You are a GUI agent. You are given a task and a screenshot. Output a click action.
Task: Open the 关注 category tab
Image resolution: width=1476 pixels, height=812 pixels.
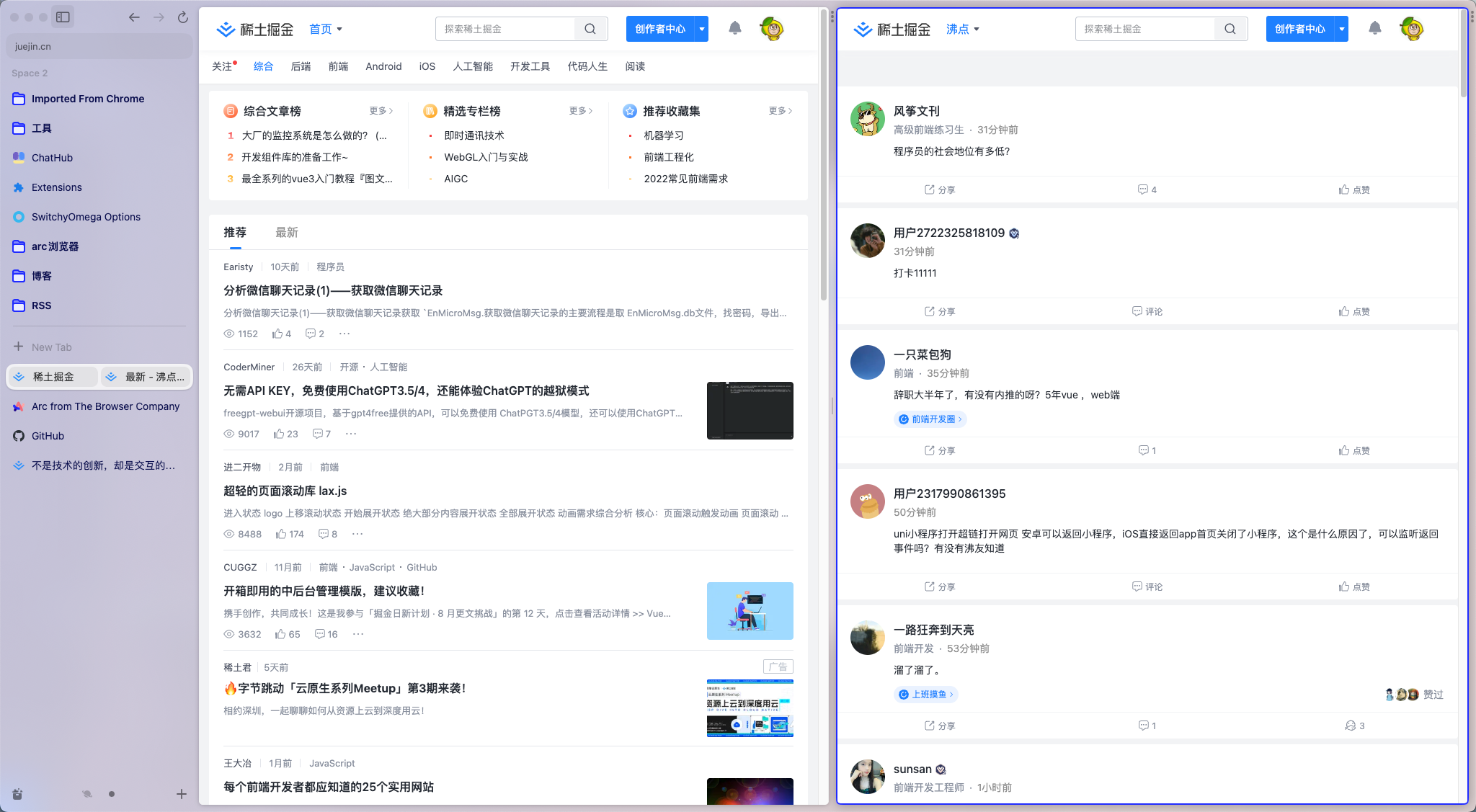[223, 66]
